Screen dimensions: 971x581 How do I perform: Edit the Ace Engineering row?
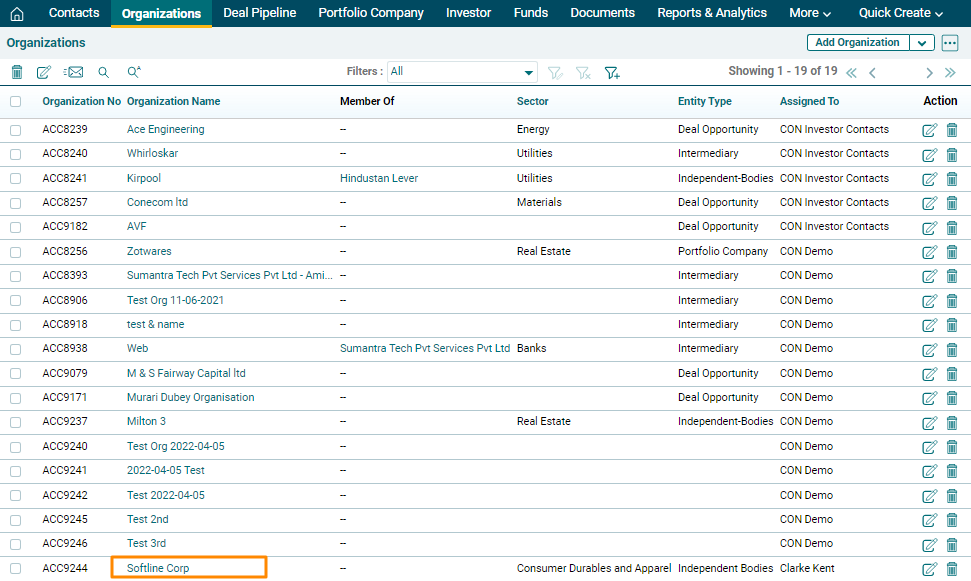[x=929, y=130]
